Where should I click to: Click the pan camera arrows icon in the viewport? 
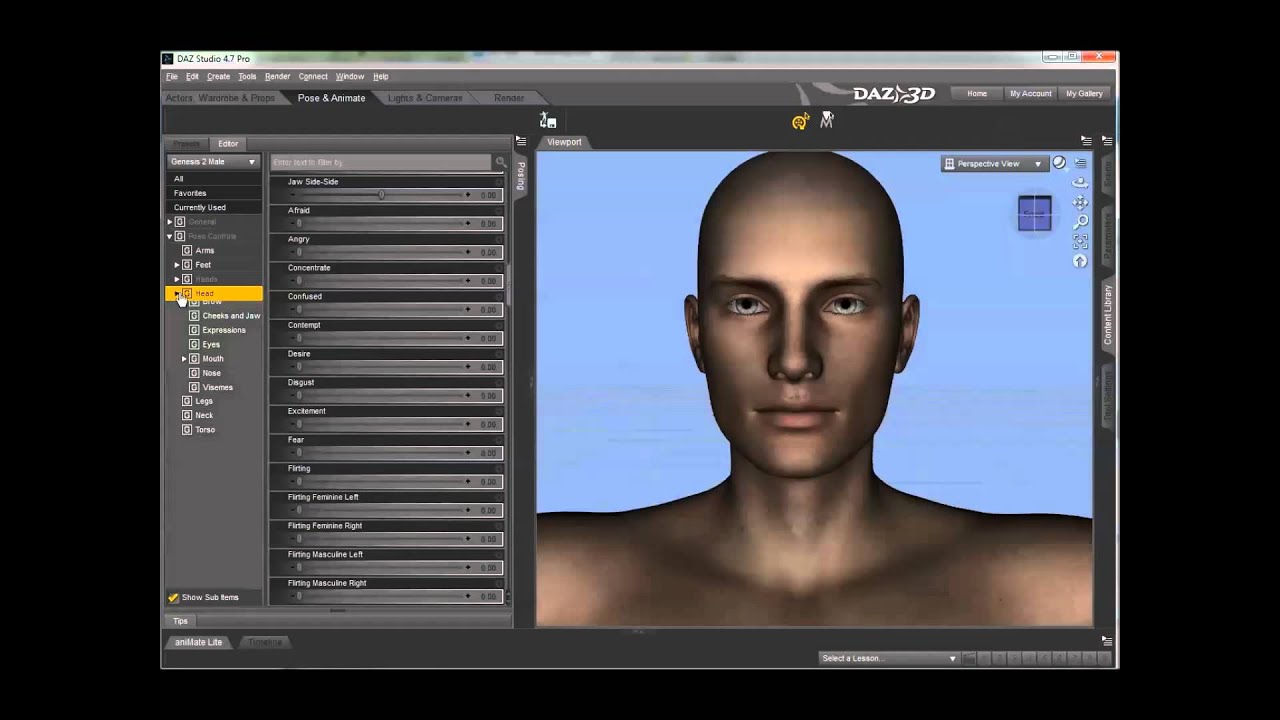(x=1080, y=202)
